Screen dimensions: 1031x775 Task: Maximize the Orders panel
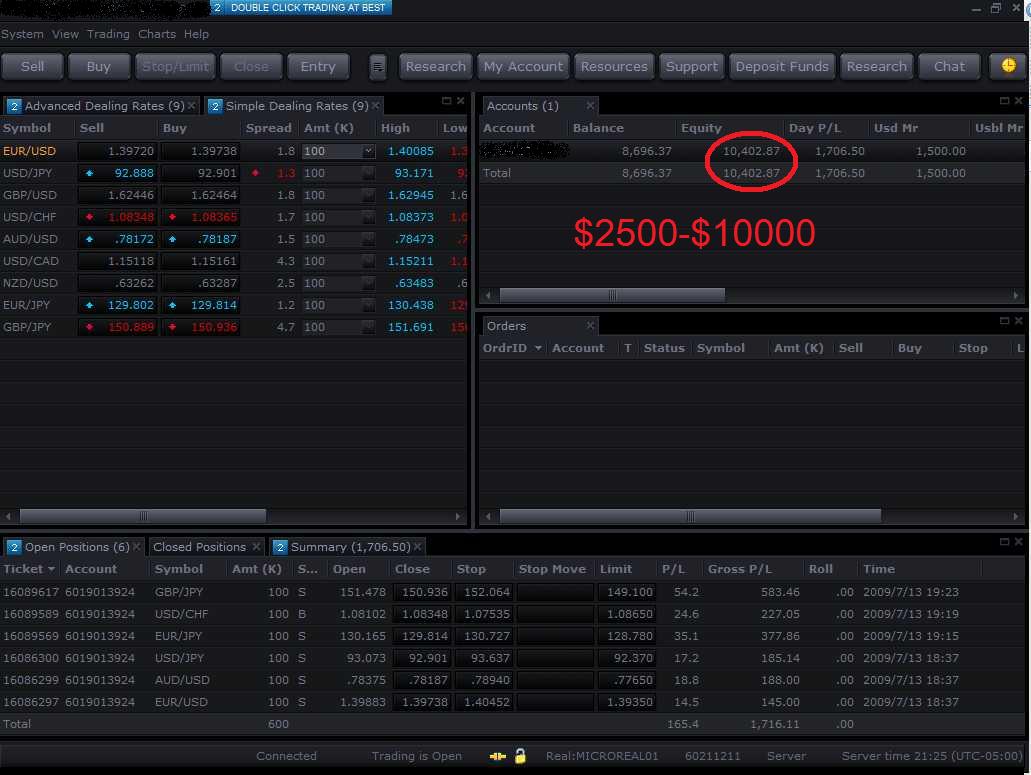(x=1004, y=321)
